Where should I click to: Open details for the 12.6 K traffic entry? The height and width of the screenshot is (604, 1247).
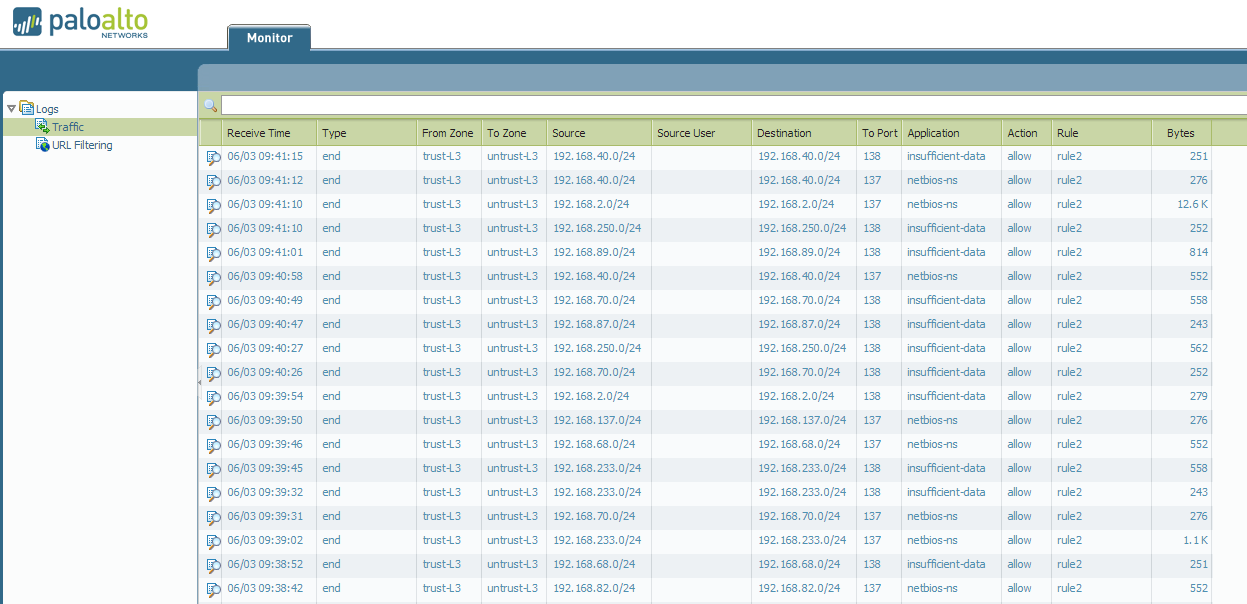click(212, 204)
